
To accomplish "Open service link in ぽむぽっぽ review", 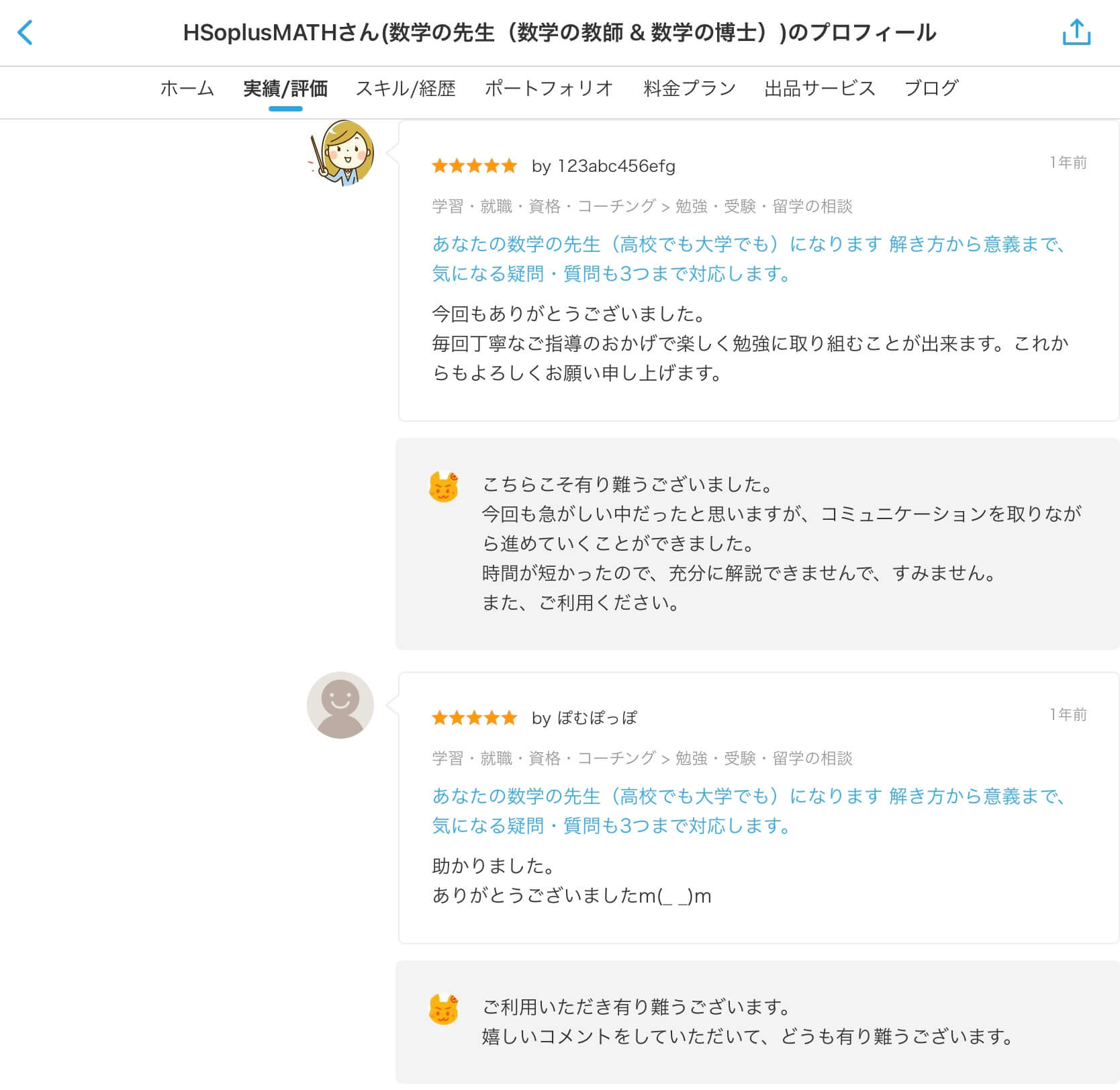I will [x=749, y=811].
